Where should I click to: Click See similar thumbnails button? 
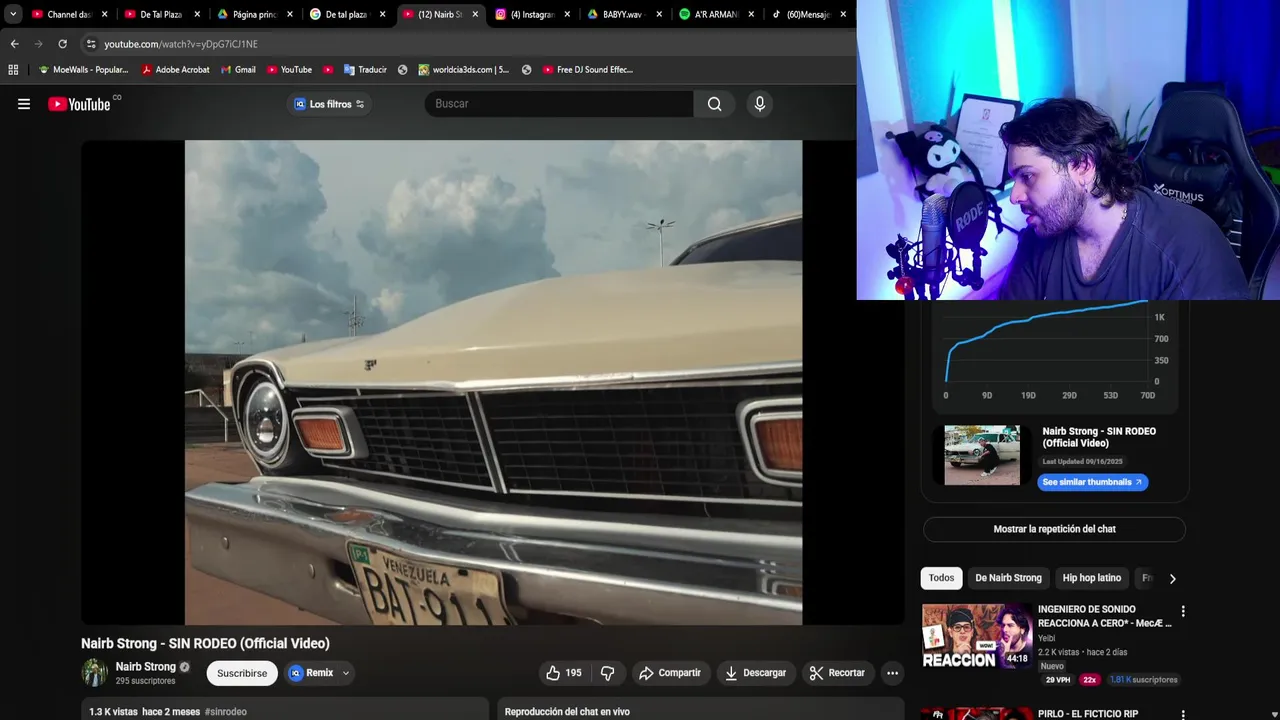pyautogui.click(x=1092, y=482)
